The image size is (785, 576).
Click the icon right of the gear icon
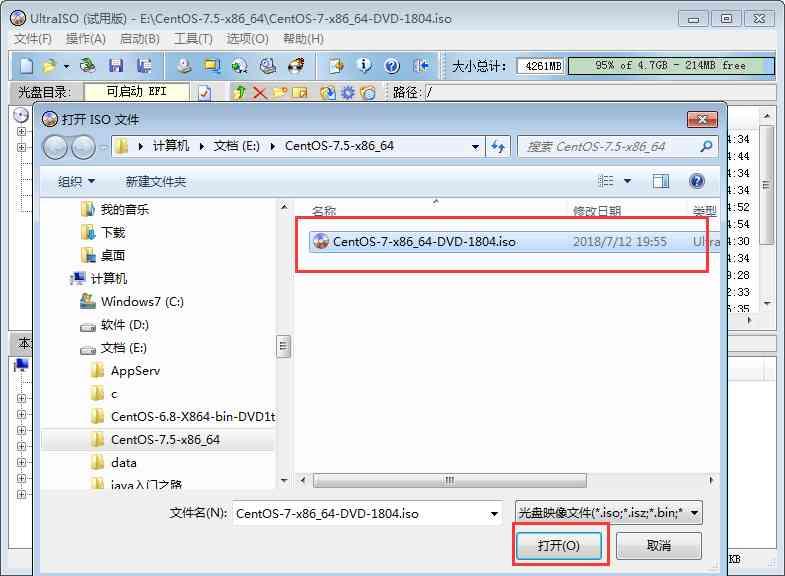coord(367,93)
